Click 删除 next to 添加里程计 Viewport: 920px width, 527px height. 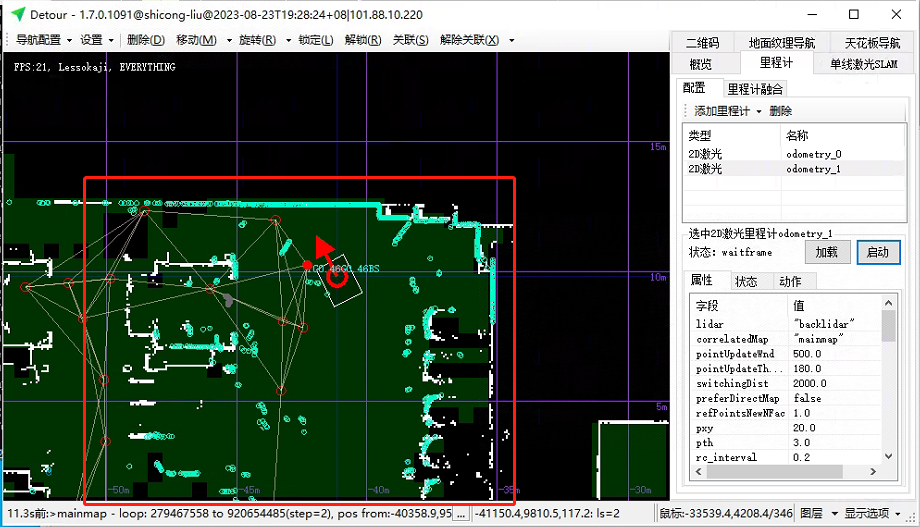click(780, 111)
